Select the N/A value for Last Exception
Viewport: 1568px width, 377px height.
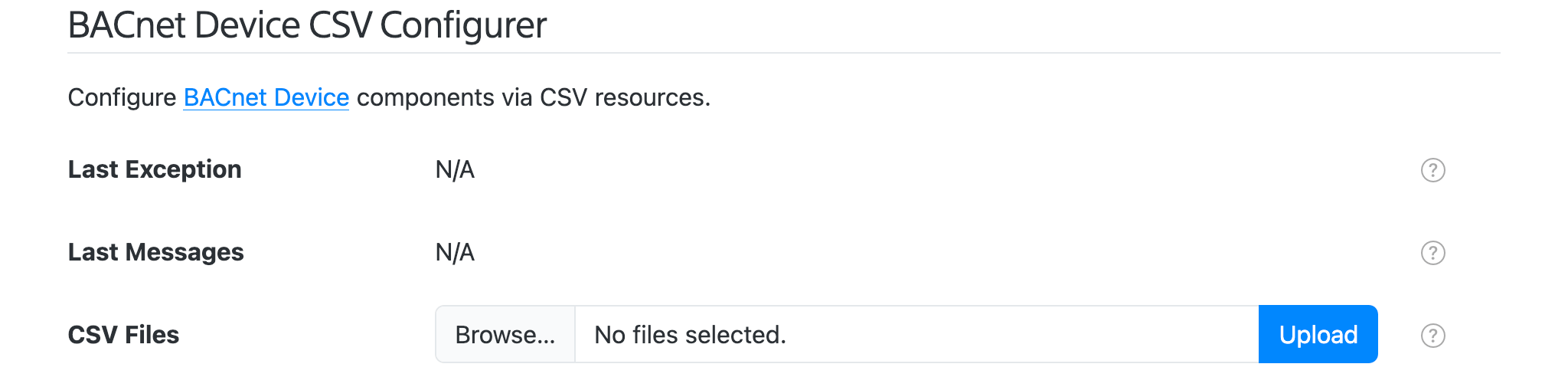pyautogui.click(x=455, y=169)
